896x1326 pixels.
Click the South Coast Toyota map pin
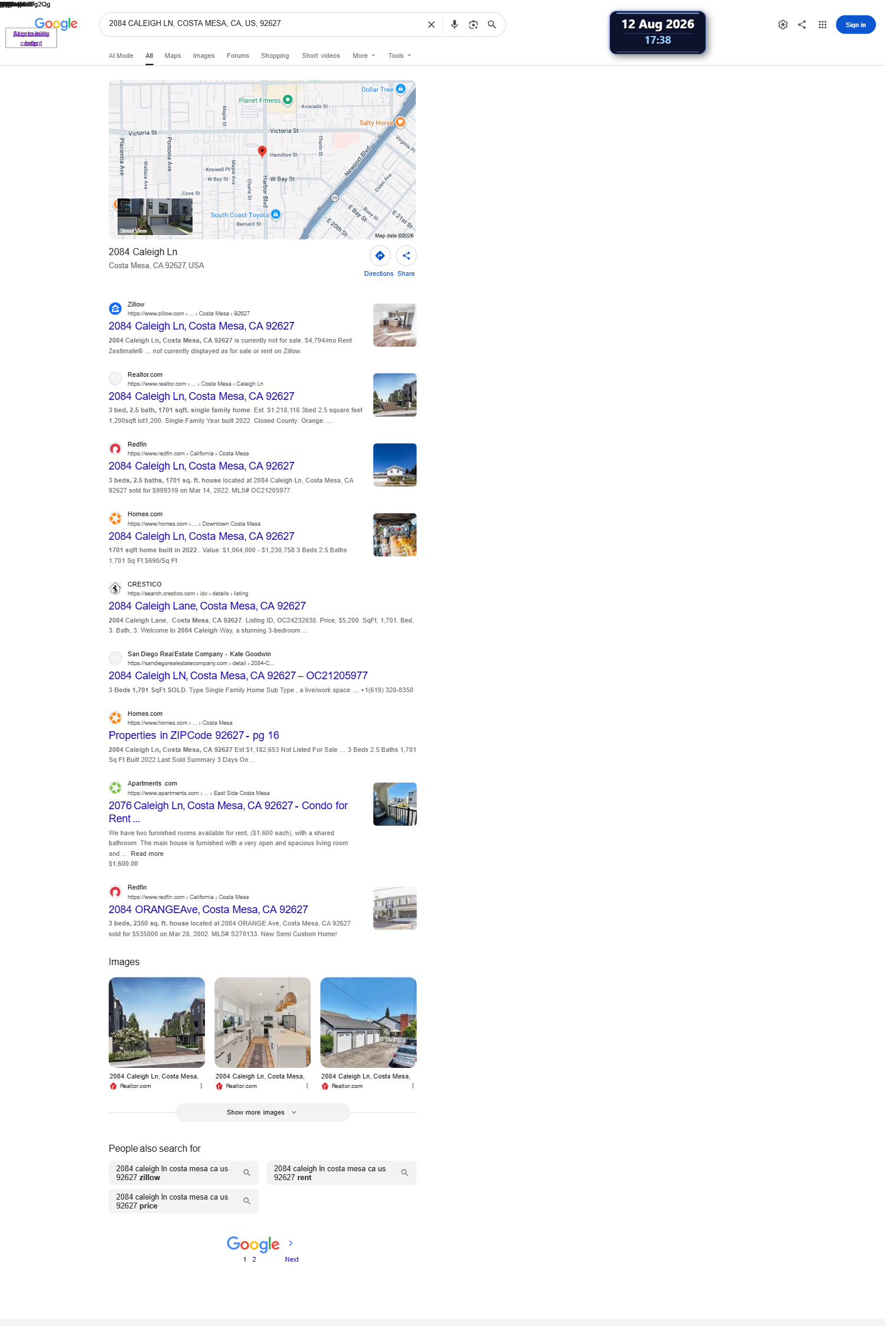pyautogui.click(x=275, y=214)
